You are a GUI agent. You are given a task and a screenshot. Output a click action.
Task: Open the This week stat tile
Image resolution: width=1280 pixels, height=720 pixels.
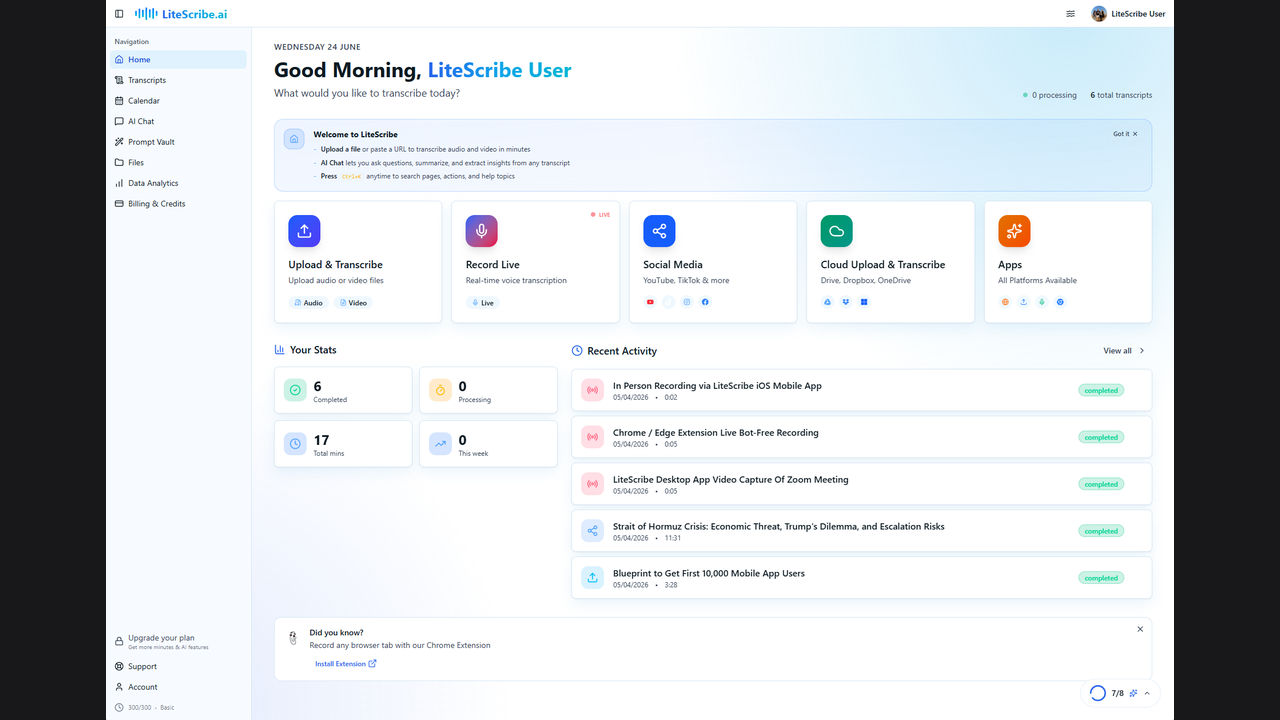[x=488, y=444]
